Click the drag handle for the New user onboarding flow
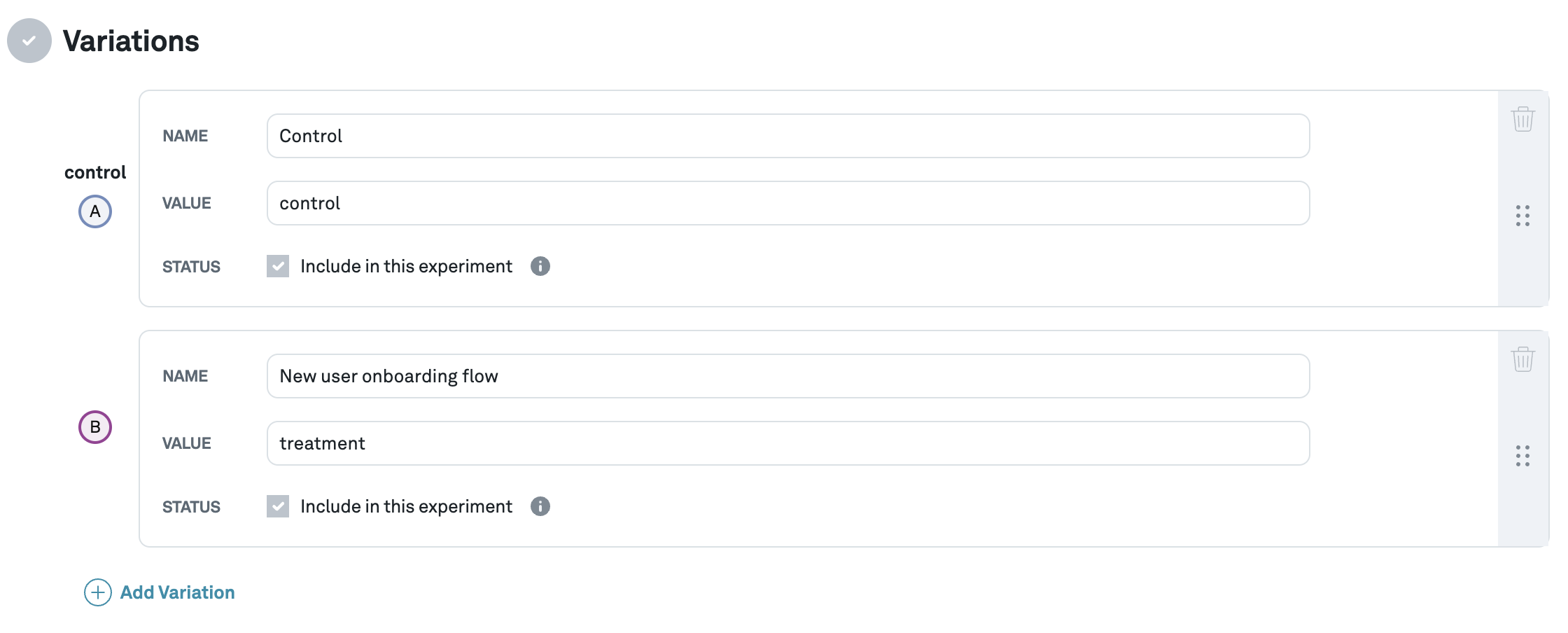Viewport: 1568px width, 633px height. click(1523, 457)
